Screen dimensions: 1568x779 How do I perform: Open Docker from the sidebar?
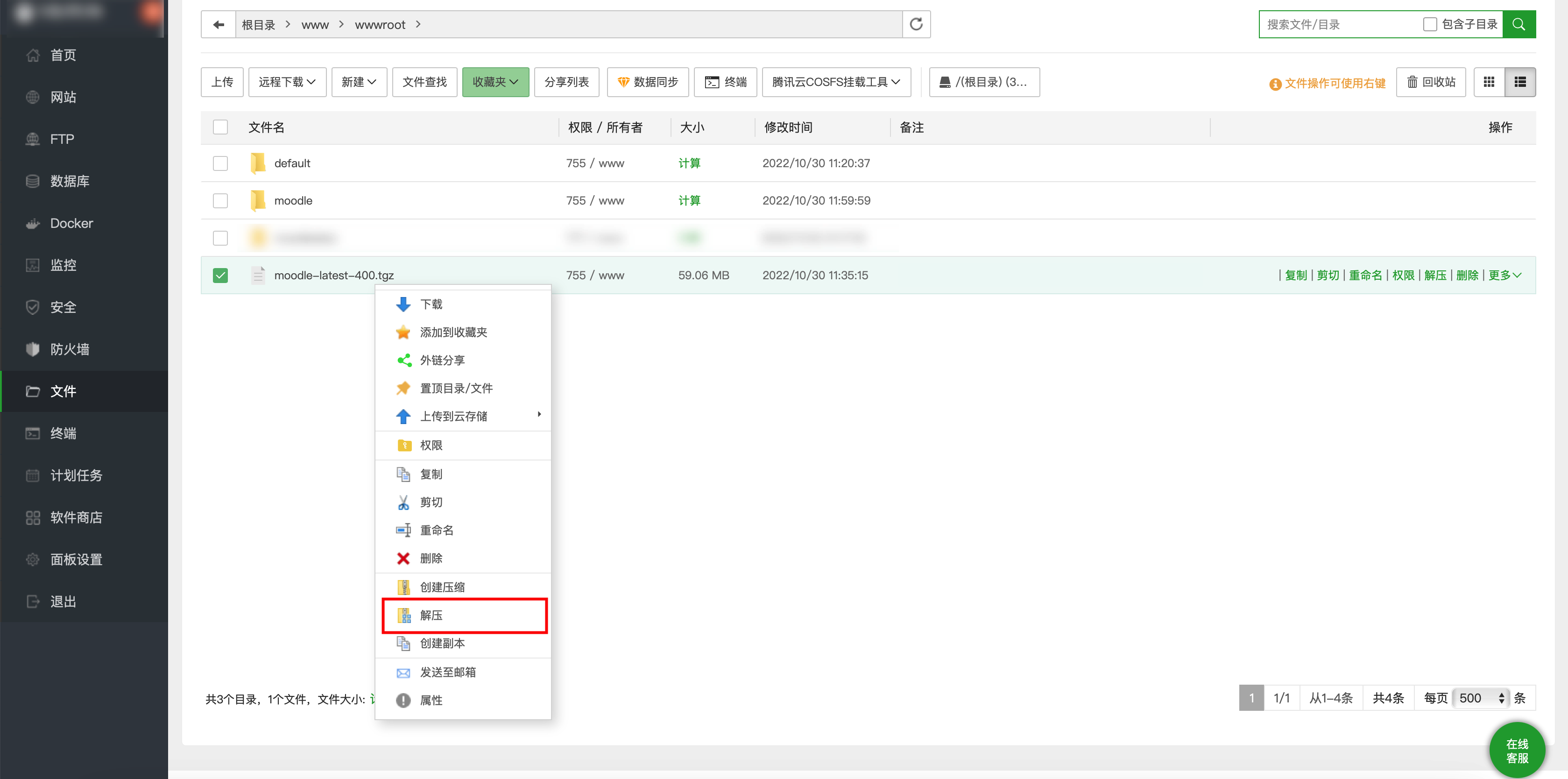pyautogui.click(x=71, y=223)
